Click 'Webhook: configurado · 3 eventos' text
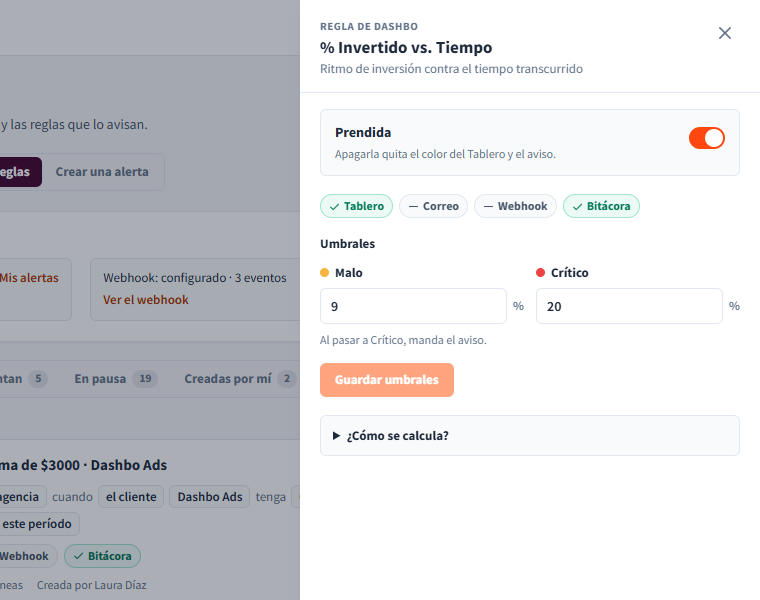 point(194,278)
